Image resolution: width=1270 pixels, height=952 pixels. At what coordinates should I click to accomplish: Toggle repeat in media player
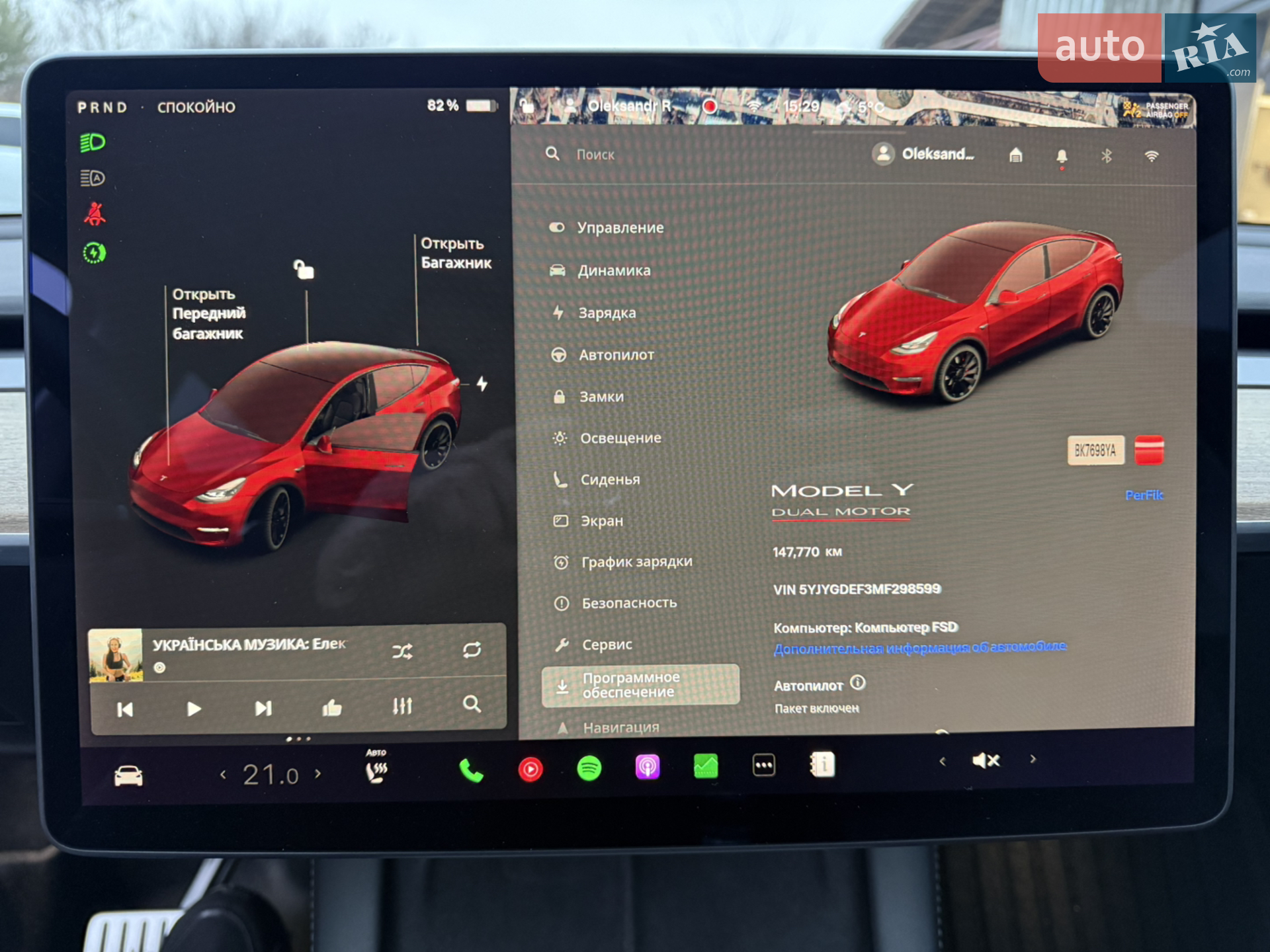click(x=472, y=650)
